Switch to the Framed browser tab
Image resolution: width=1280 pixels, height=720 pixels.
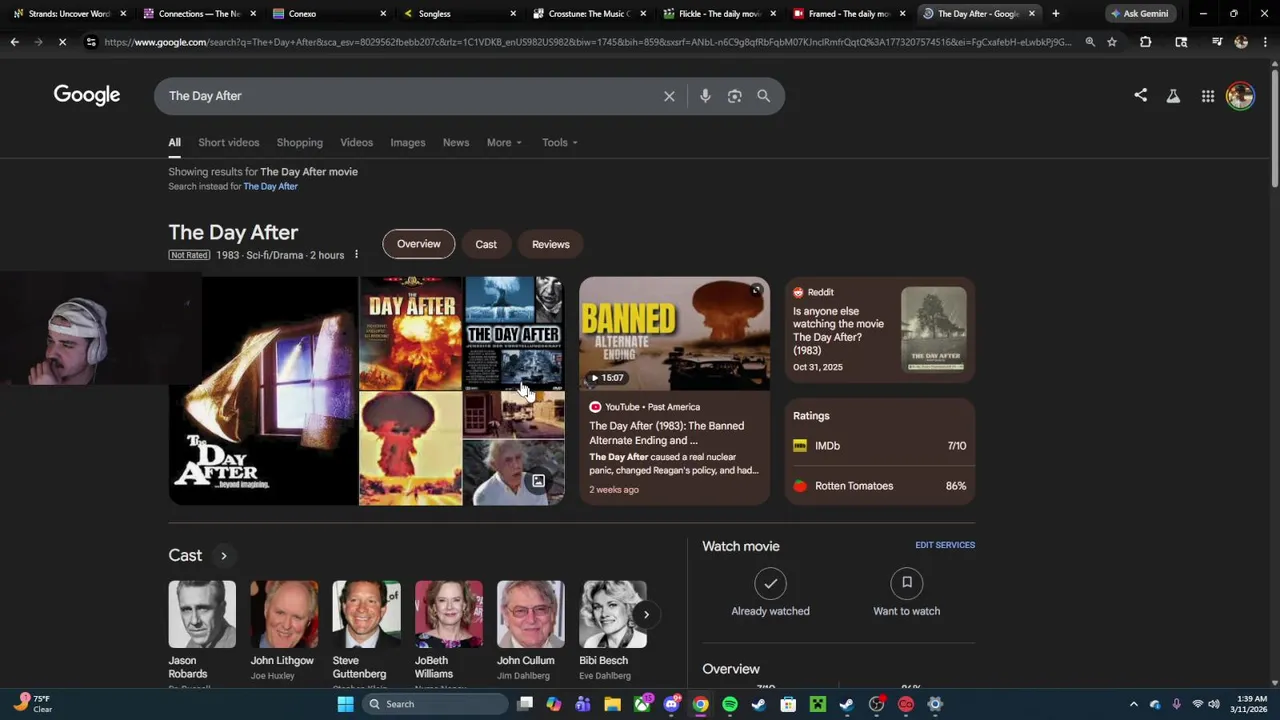pos(848,14)
